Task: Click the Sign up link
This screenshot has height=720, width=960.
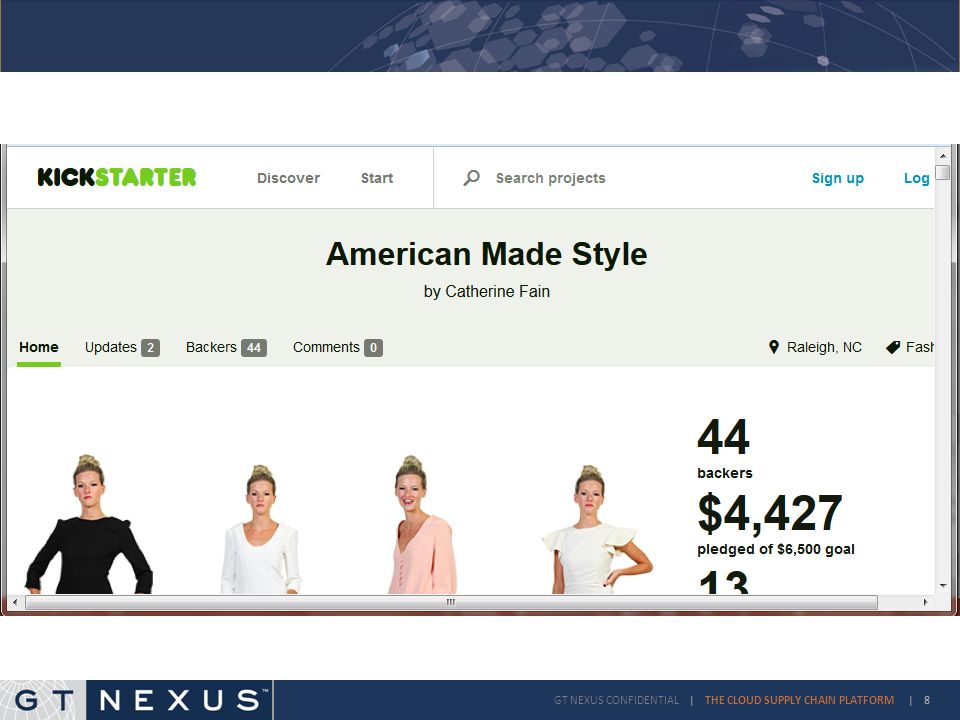Action: (838, 178)
